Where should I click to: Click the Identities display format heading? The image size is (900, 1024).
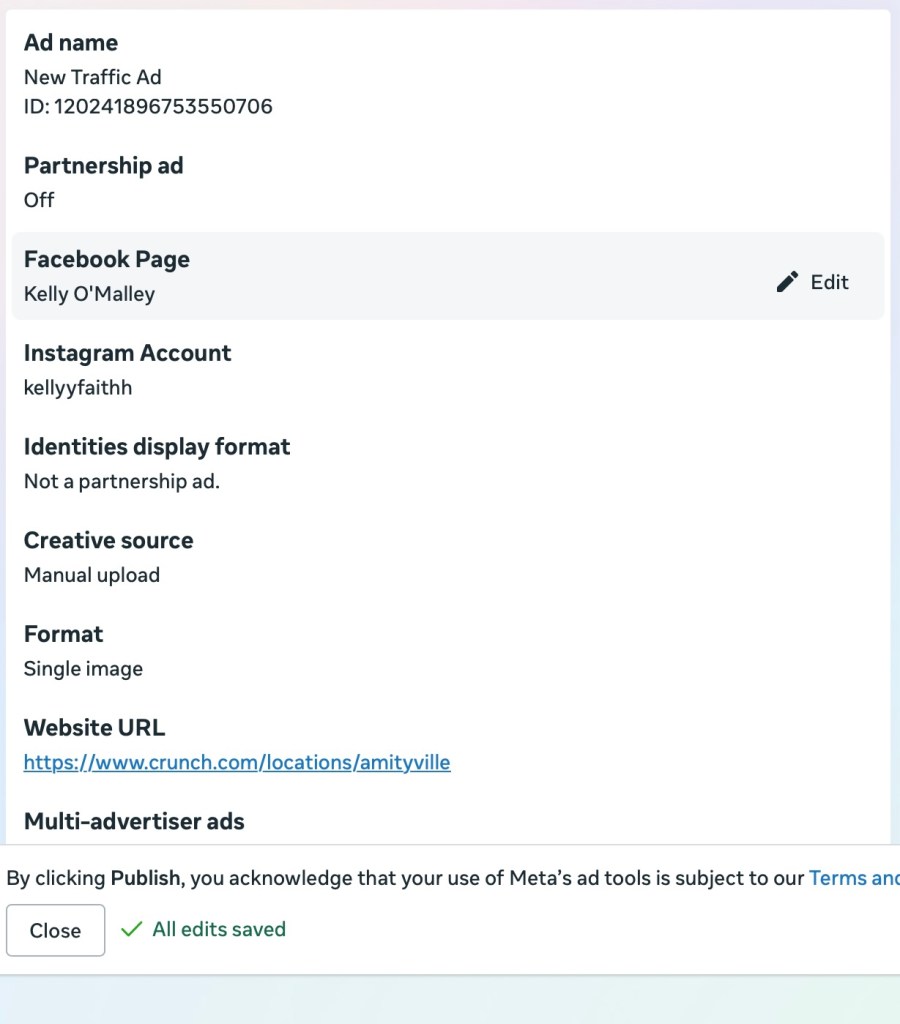pos(157,447)
